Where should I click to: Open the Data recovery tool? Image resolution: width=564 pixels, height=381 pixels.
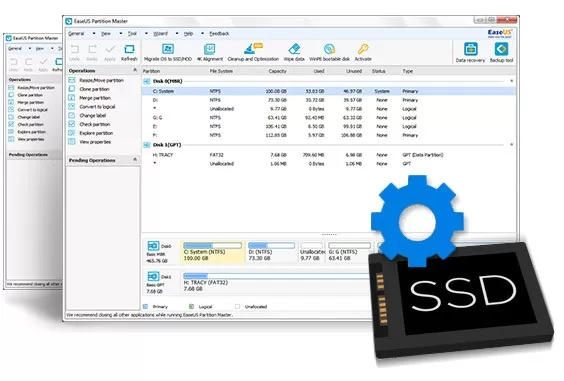coord(470,52)
